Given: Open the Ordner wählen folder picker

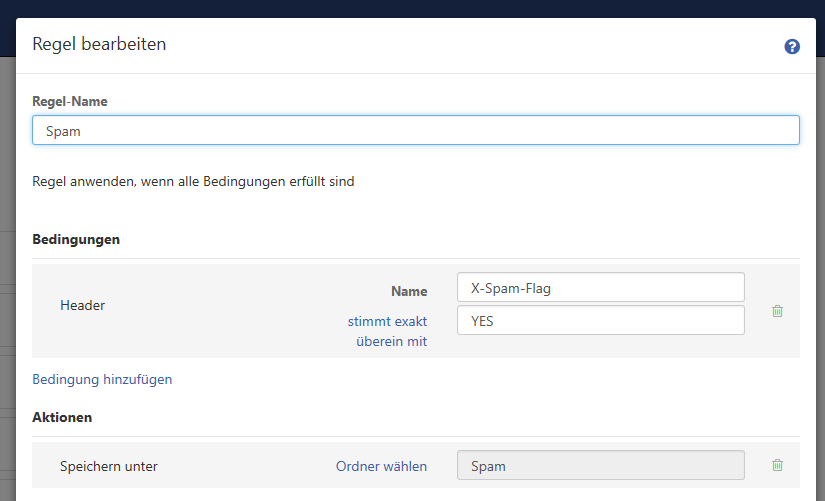Looking at the screenshot, I should (x=381, y=466).
